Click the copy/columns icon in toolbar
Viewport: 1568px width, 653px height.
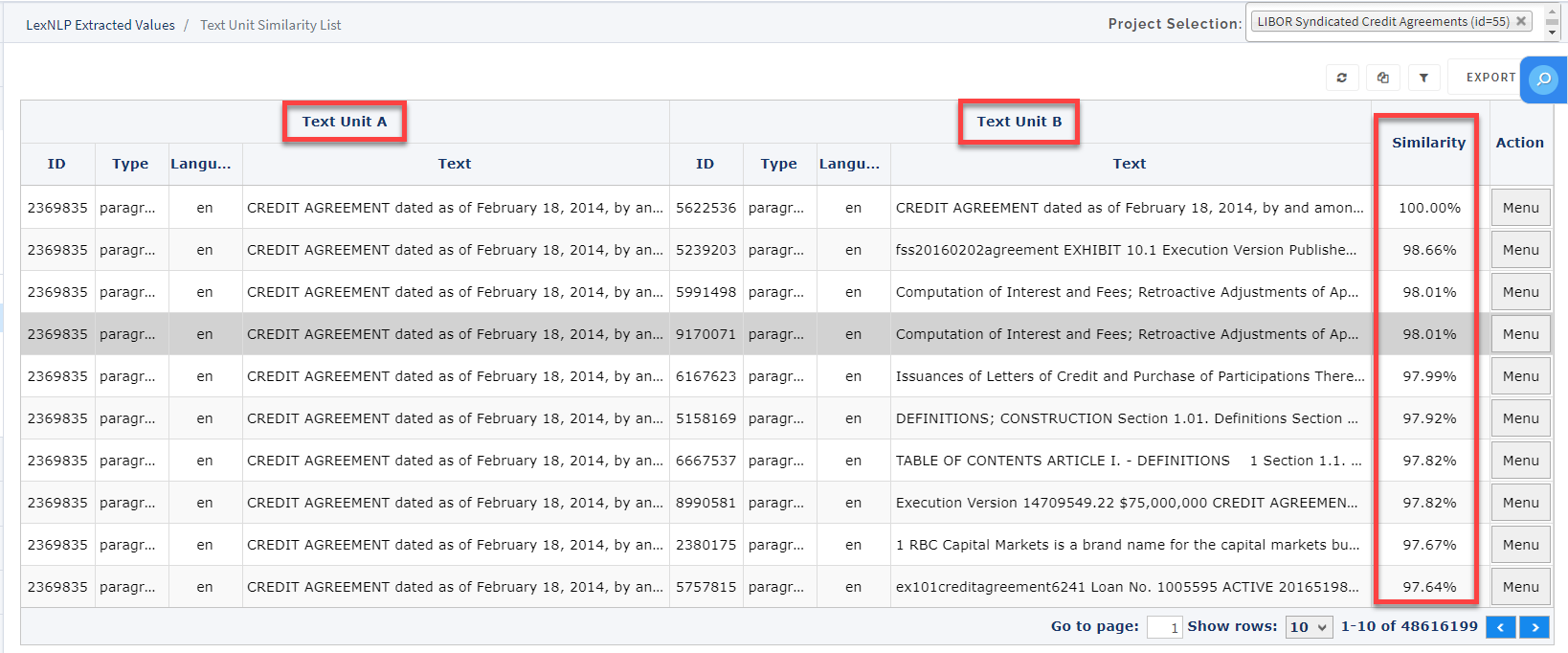pyautogui.click(x=1383, y=78)
